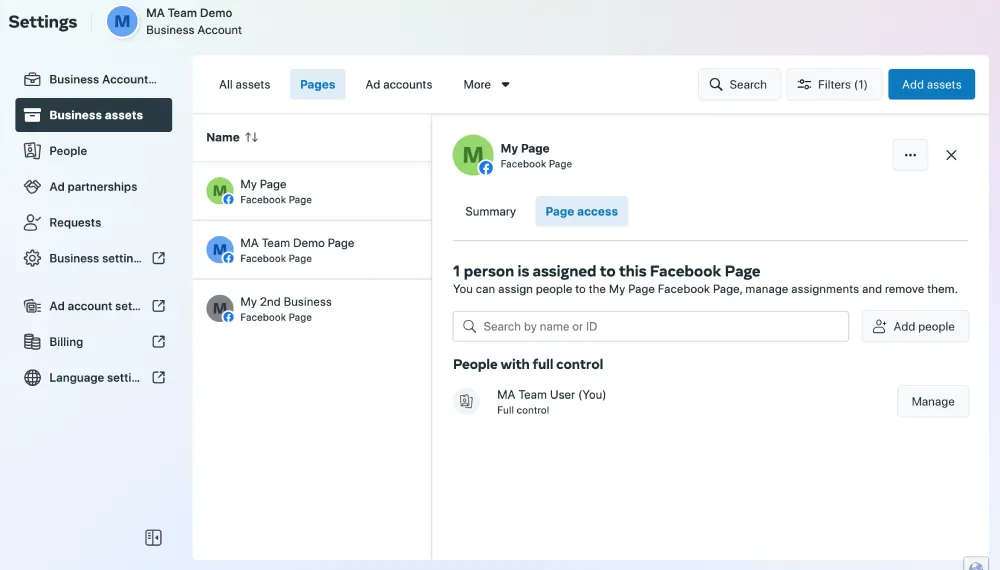The image size is (1000, 570).
Task: Manage access for MA Team User
Action: (x=932, y=402)
